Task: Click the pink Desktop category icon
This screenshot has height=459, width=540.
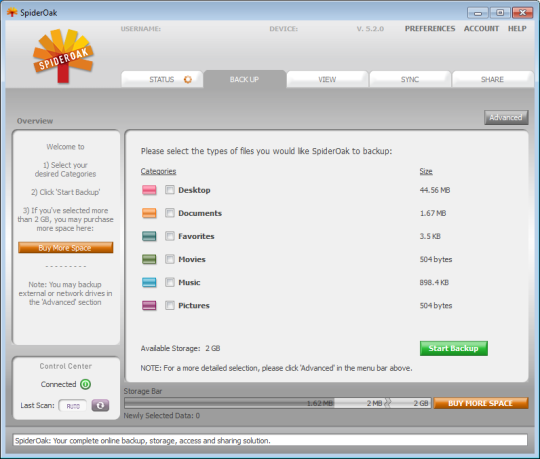Action: (149, 190)
